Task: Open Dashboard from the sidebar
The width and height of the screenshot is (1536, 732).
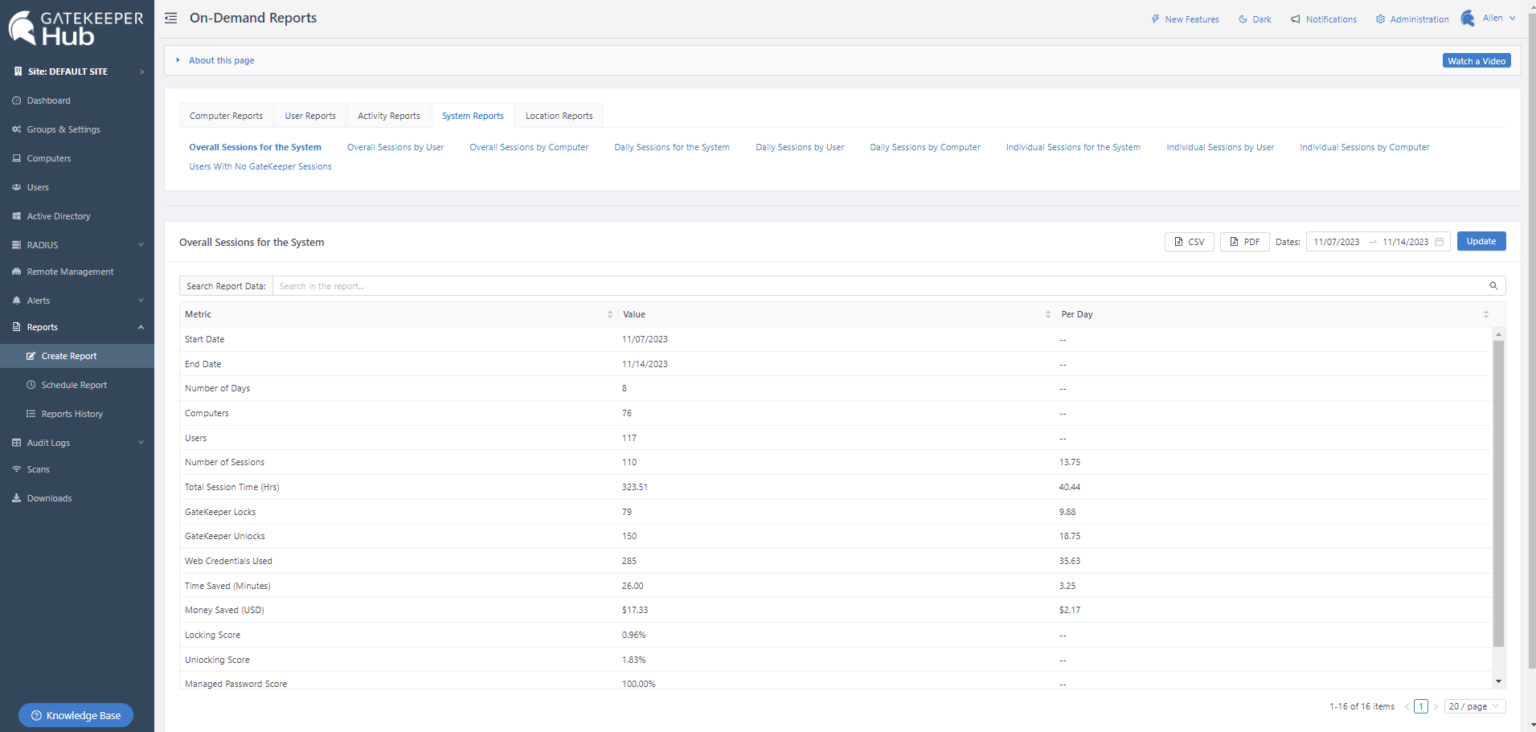Action: 48,101
